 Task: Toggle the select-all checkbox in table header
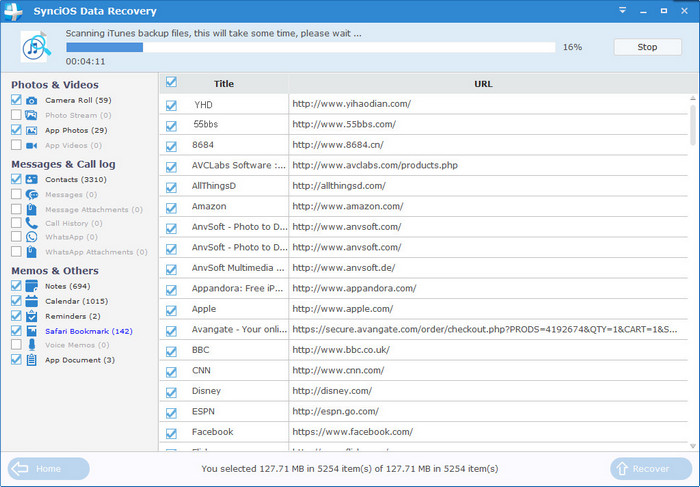(171, 82)
